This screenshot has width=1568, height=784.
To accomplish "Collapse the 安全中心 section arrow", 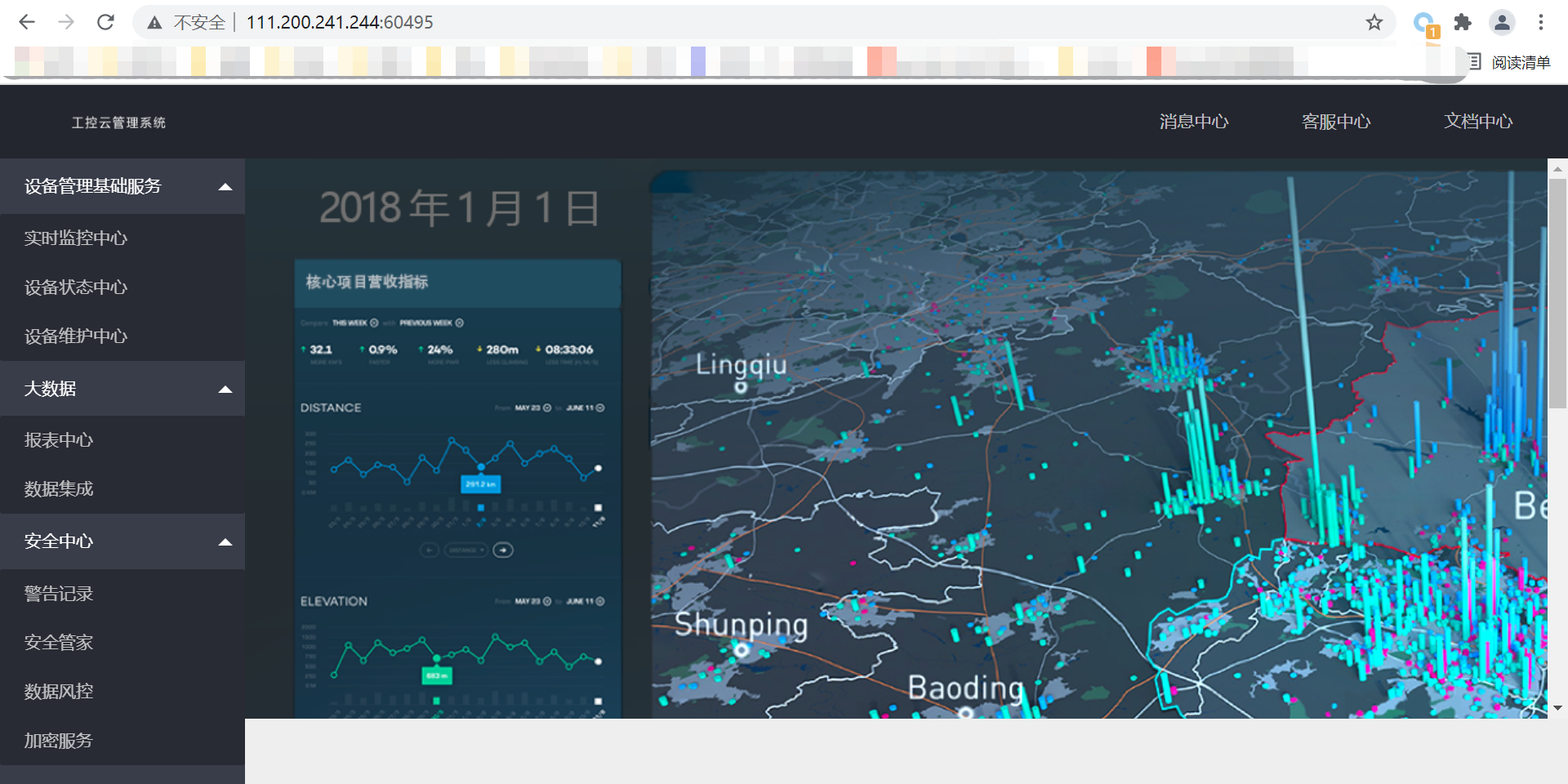I will coord(225,542).
